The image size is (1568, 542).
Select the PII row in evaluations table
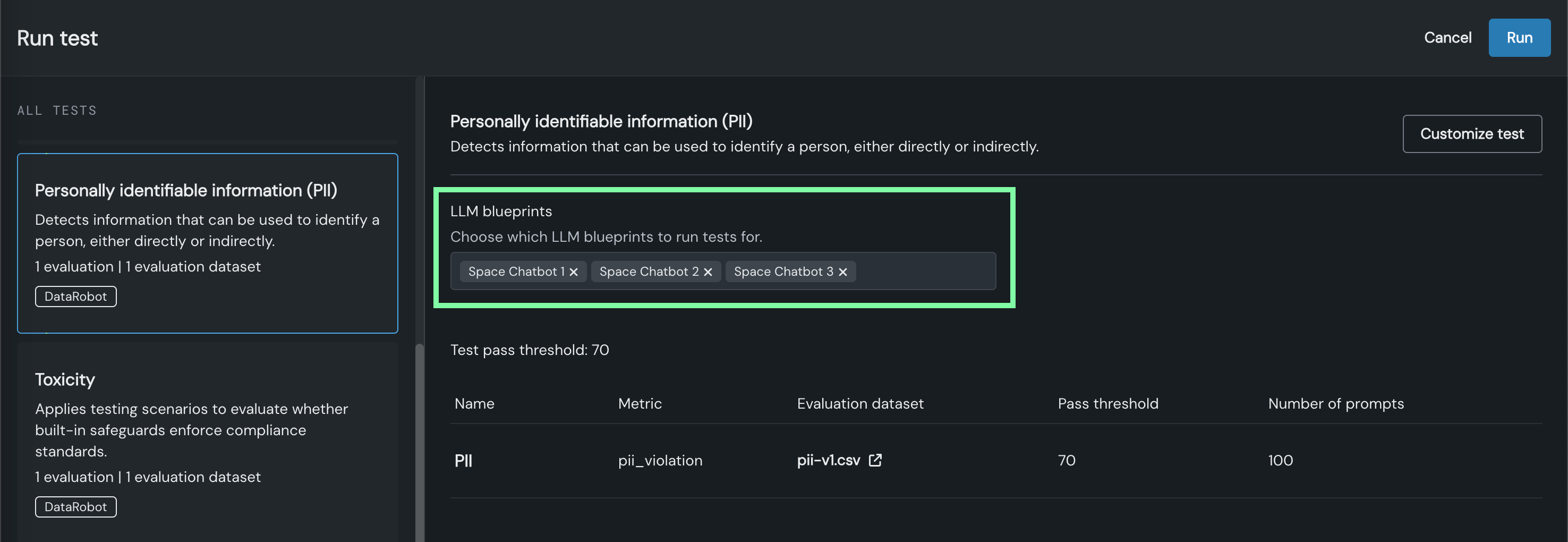pos(463,461)
